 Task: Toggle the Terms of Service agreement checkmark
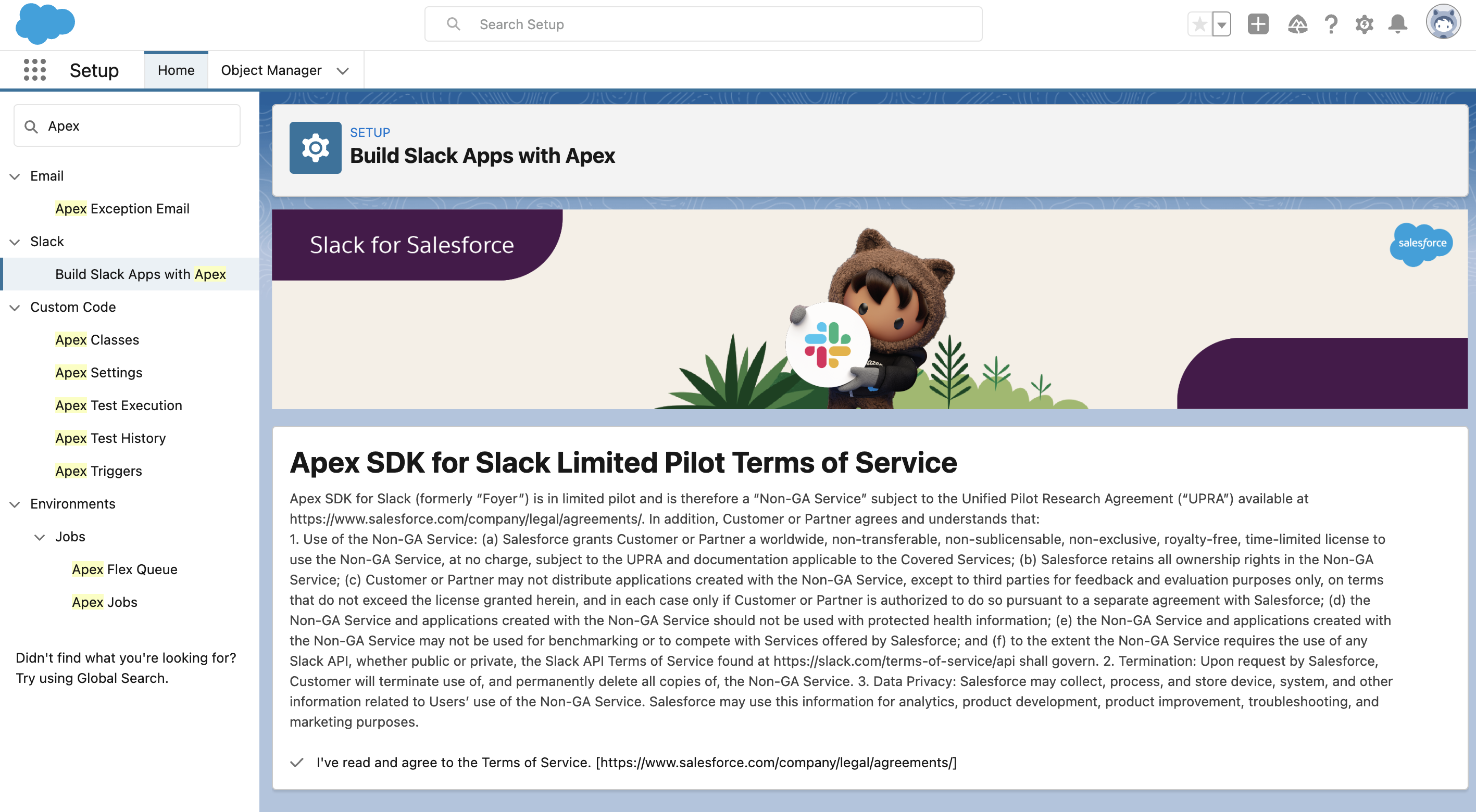tap(296, 763)
